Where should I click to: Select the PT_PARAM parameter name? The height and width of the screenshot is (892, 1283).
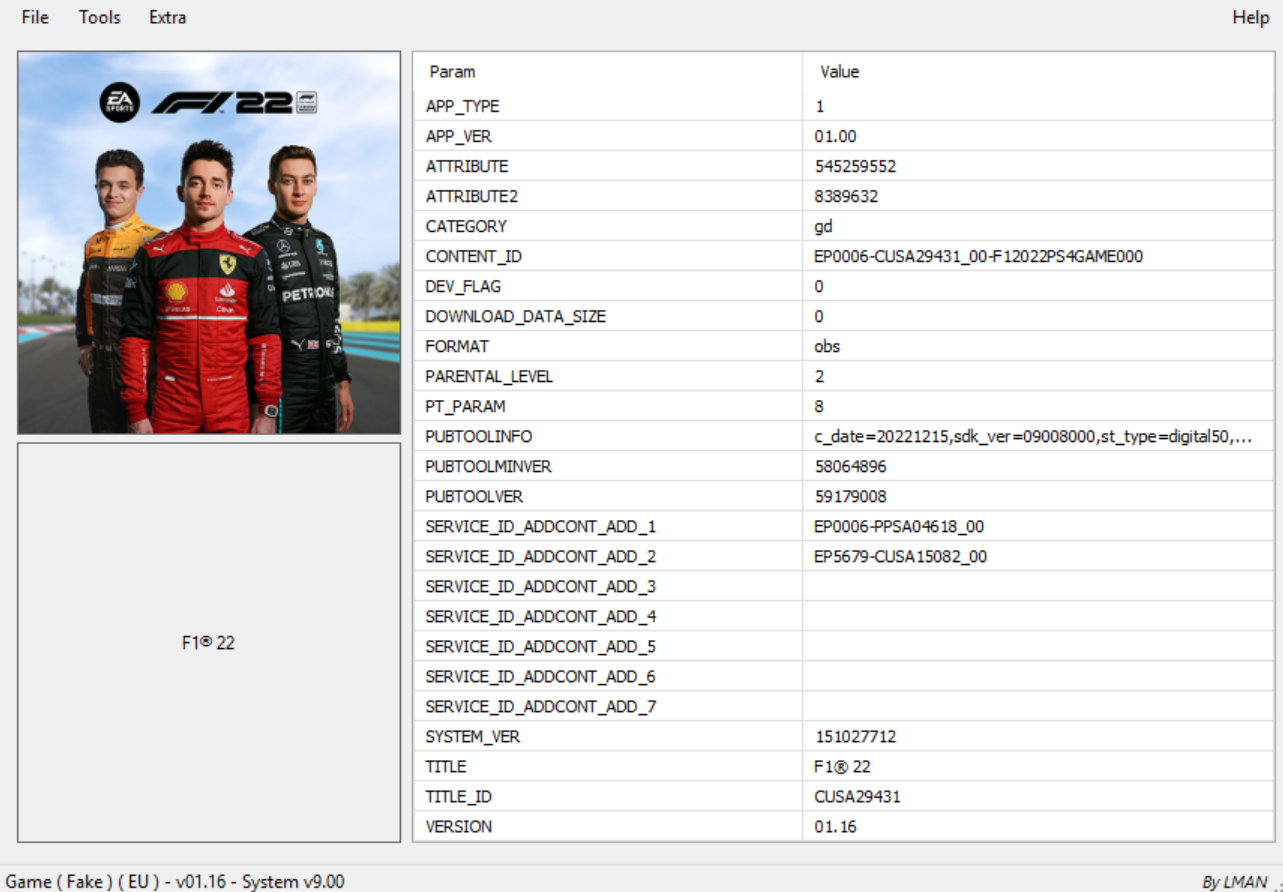click(465, 406)
